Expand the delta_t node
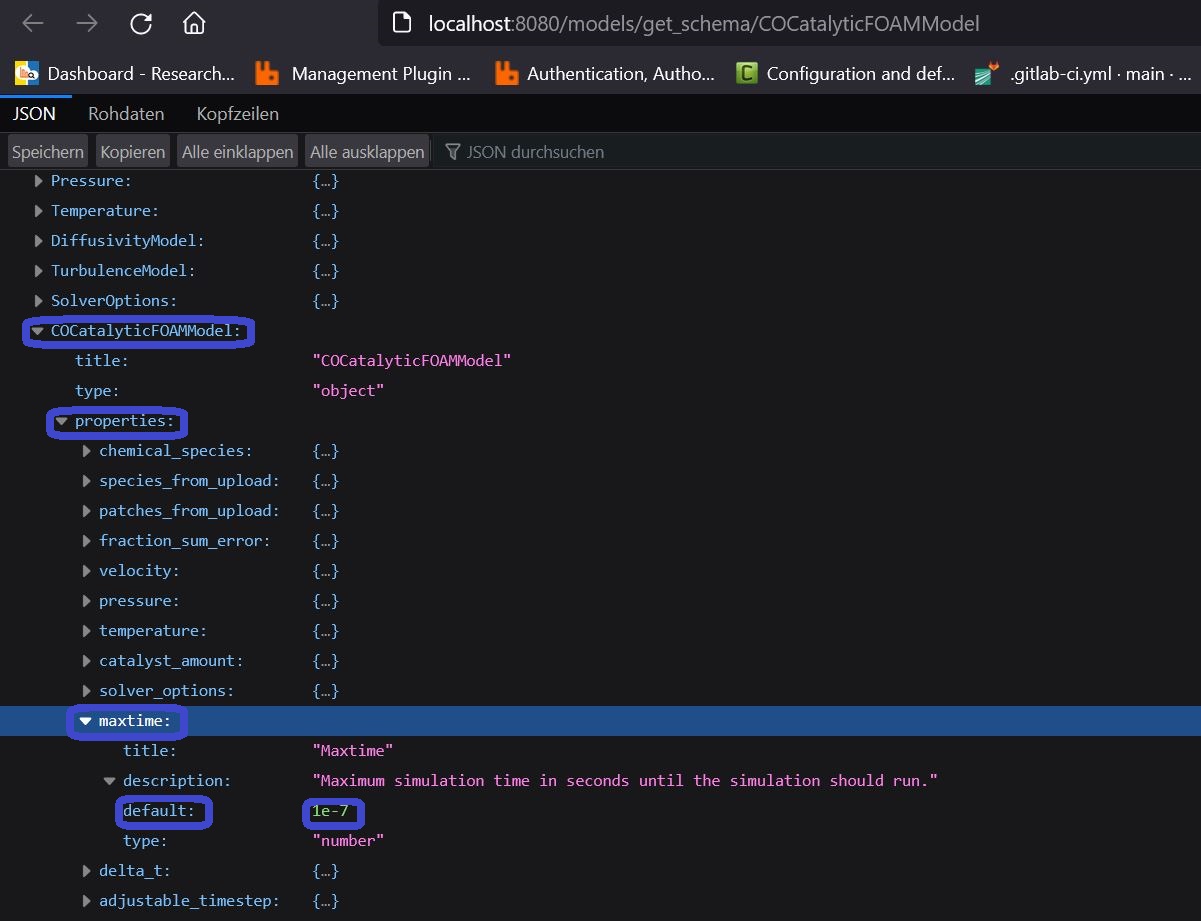The width and height of the screenshot is (1201, 921). pyautogui.click(x=87, y=871)
